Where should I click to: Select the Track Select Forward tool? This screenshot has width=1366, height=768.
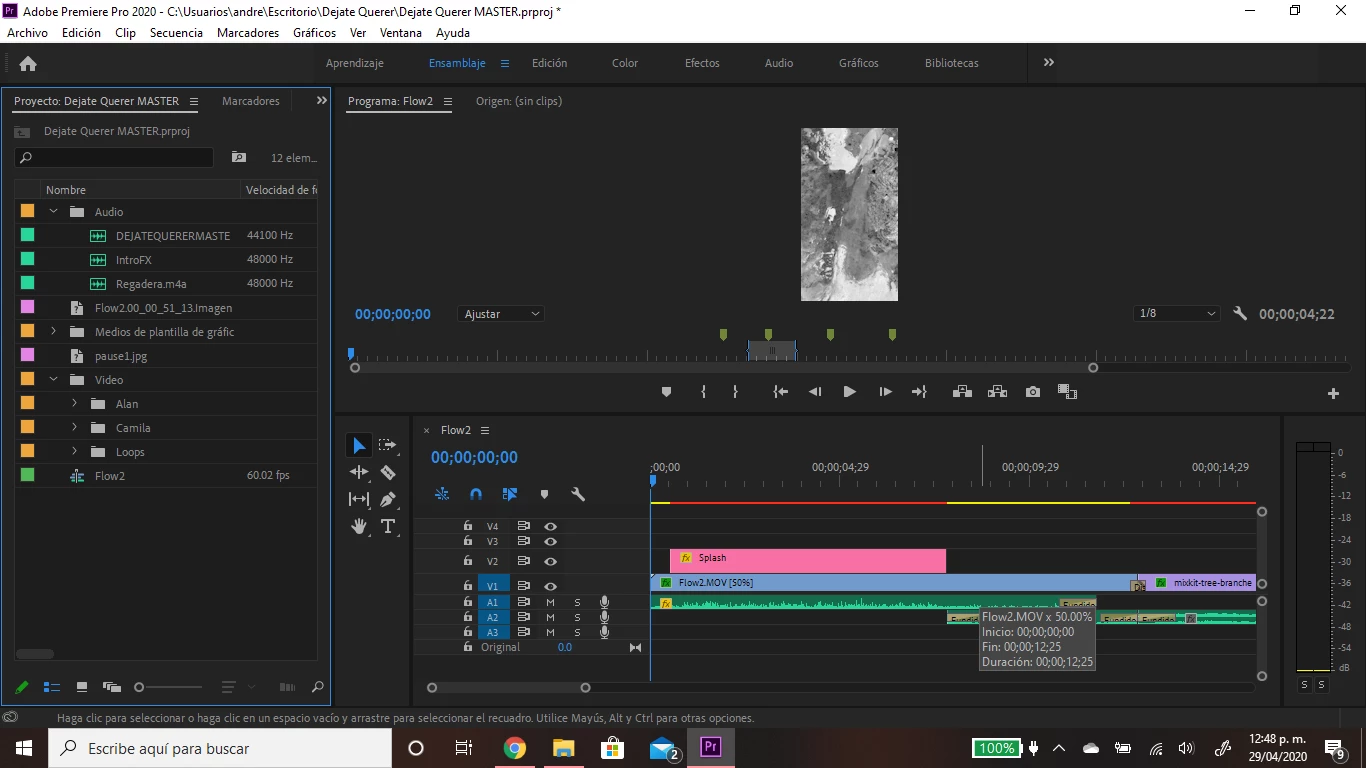[x=388, y=445]
